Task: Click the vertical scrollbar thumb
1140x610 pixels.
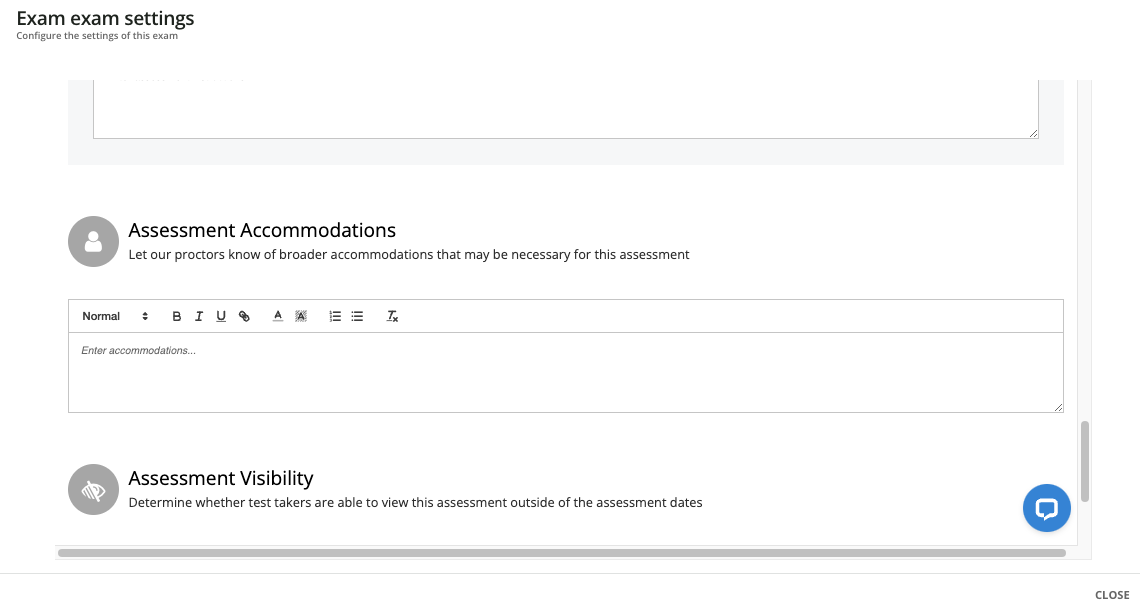Action: 1085,461
